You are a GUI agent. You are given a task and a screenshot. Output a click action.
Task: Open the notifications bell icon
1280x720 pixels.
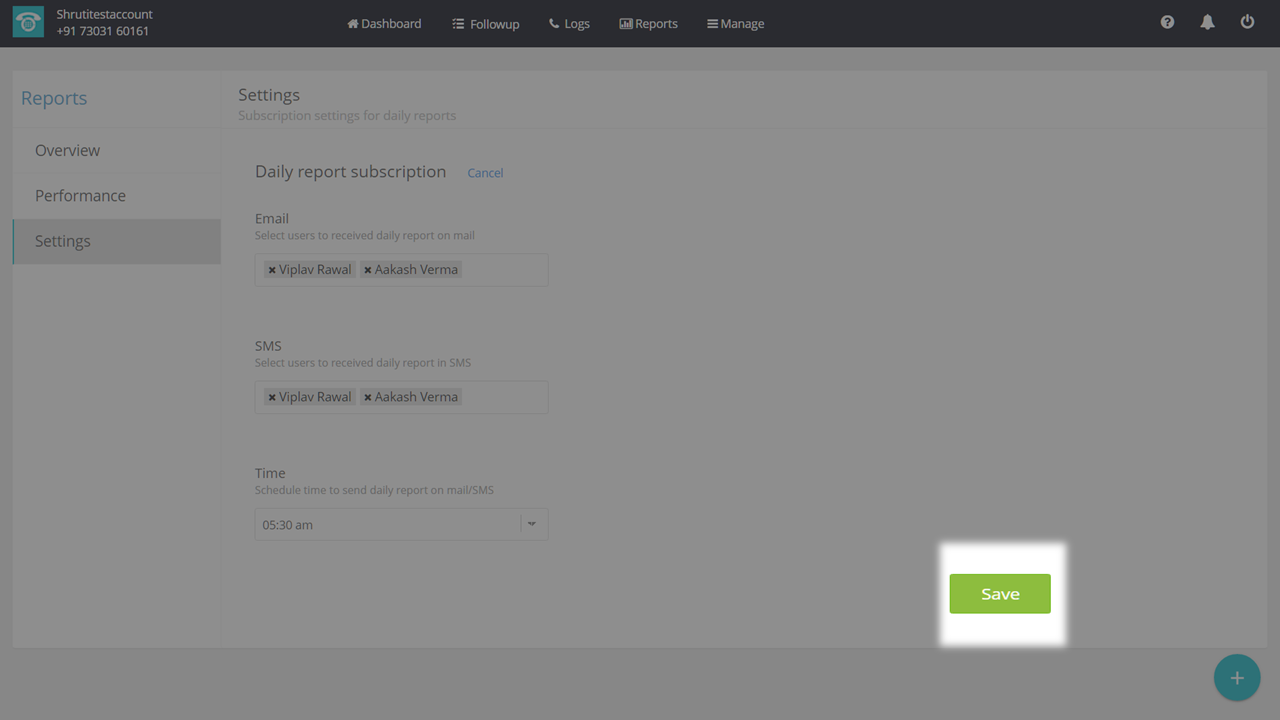pyautogui.click(x=1207, y=22)
